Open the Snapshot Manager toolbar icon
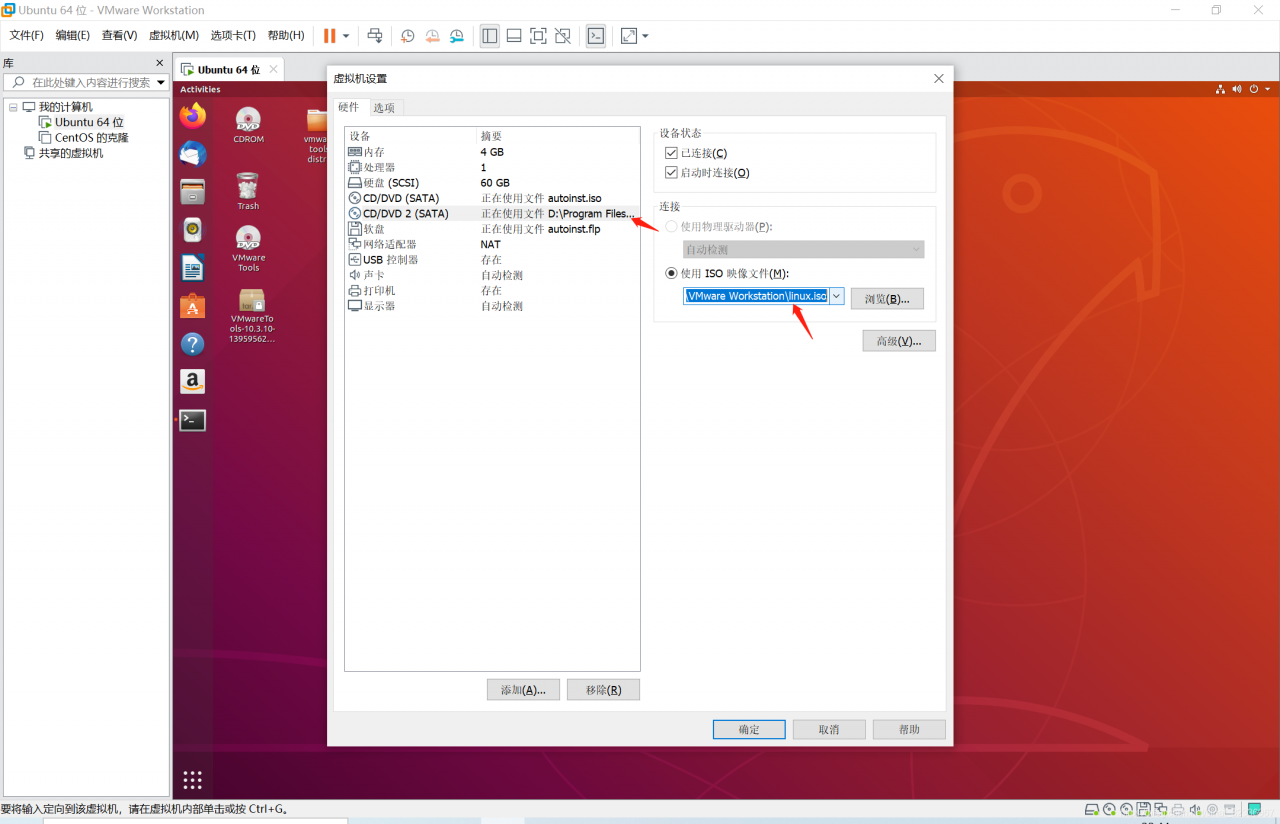Screen dimensions: 1280x824 tap(457, 35)
